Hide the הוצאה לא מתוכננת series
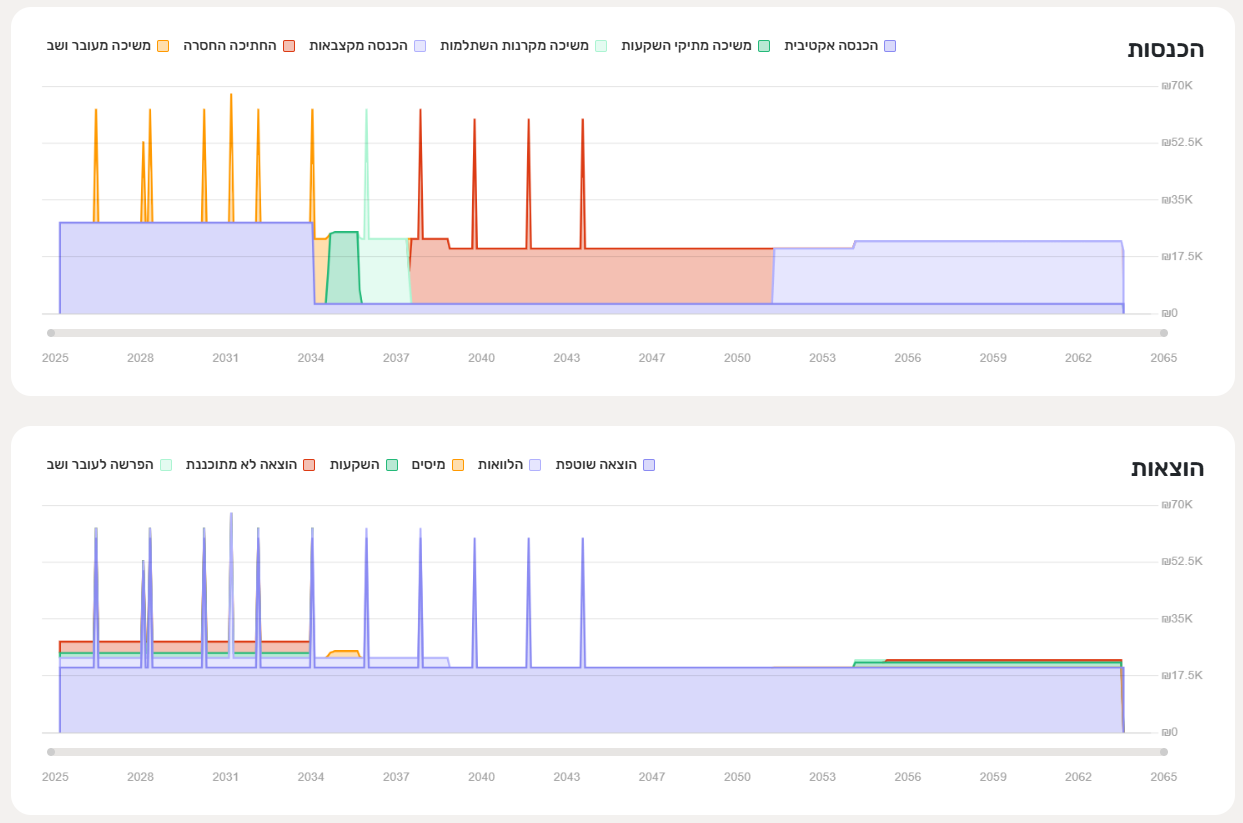This screenshot has height=823, width=1243. tap(309, 465)
